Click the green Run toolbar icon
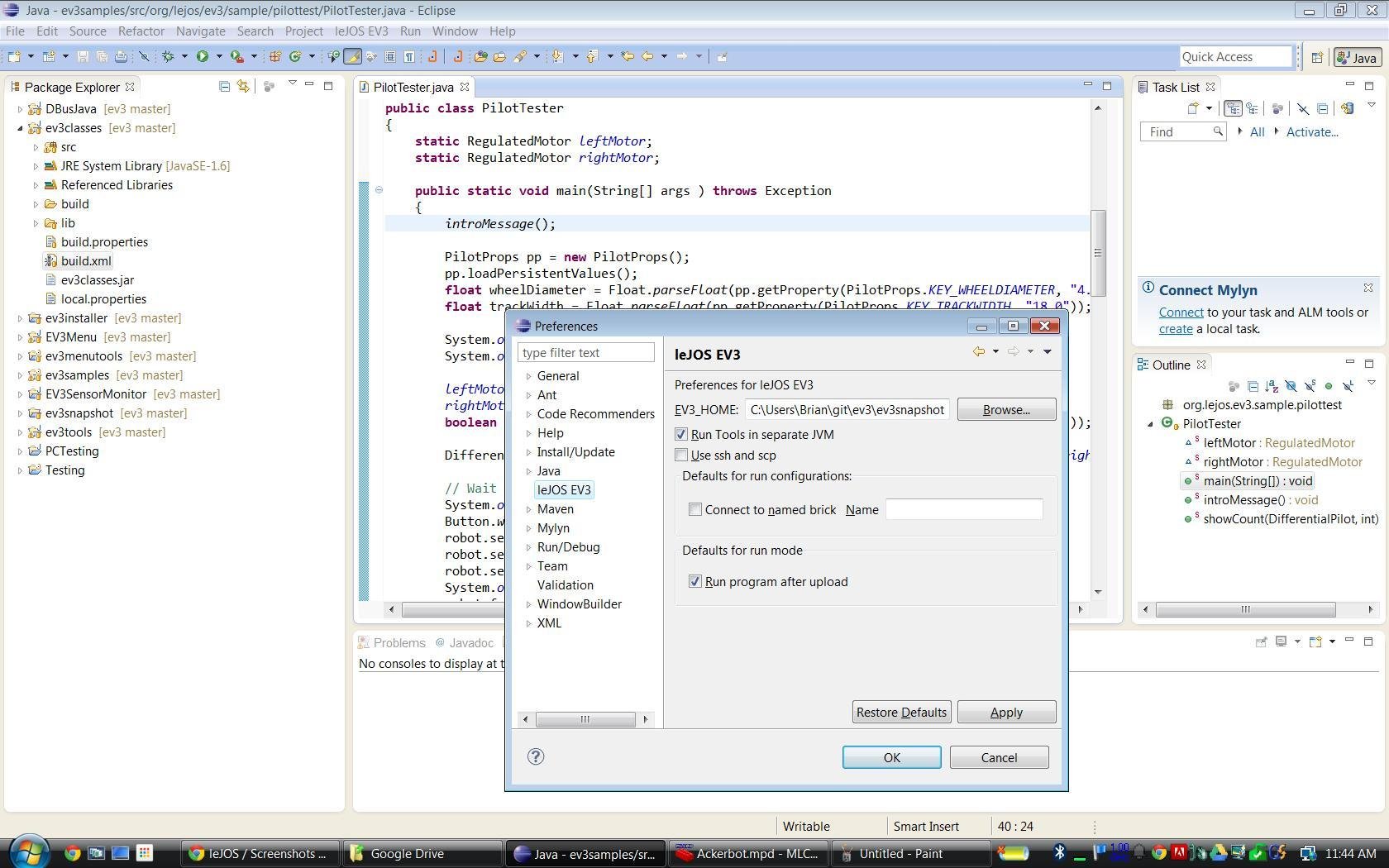This screenshot has height=868, width=1389. pyautogui.click(x=202, y=56)
